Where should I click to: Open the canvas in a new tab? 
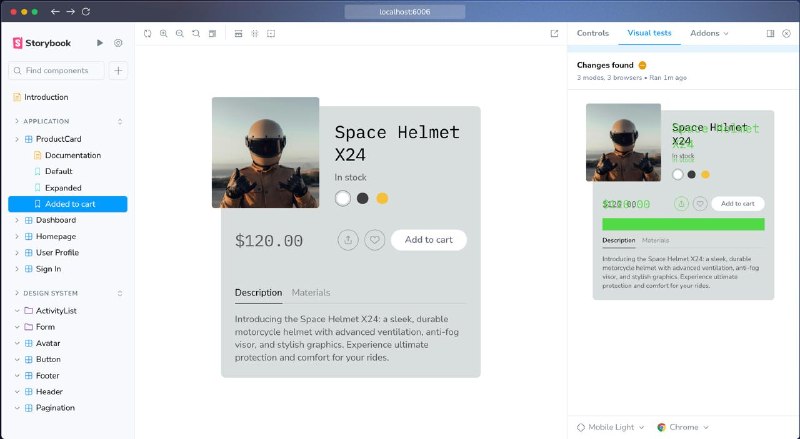(554, 34)
